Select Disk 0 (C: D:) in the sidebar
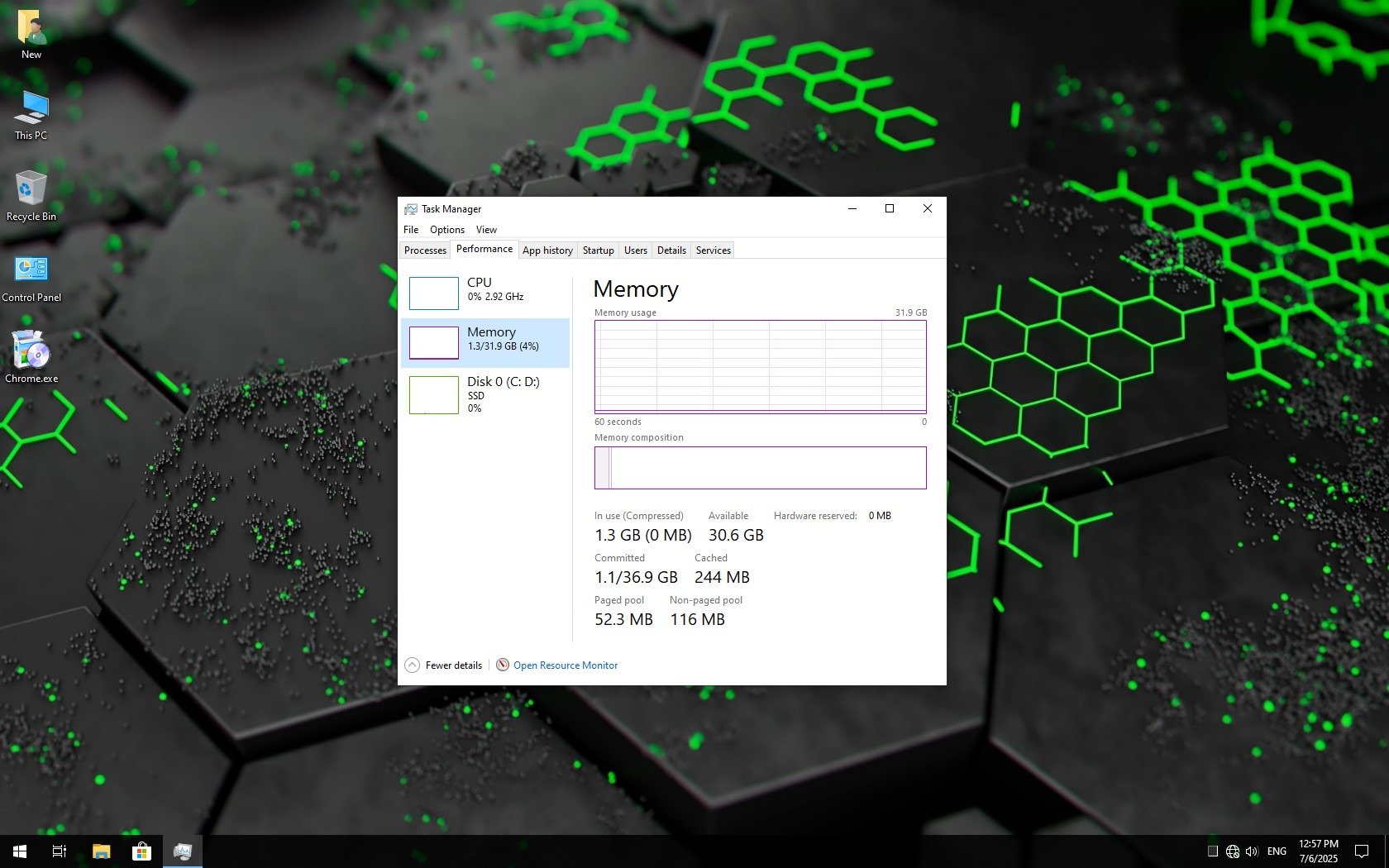This screenshot has height=868, width=1389. 485,393
